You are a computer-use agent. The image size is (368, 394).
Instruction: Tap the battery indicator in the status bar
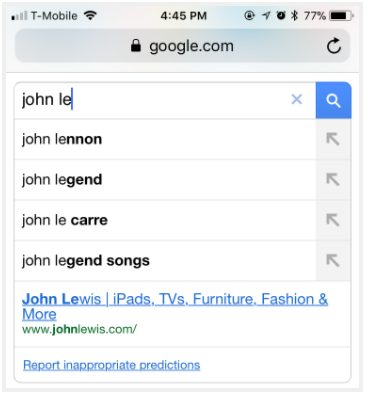coord(341,16)
